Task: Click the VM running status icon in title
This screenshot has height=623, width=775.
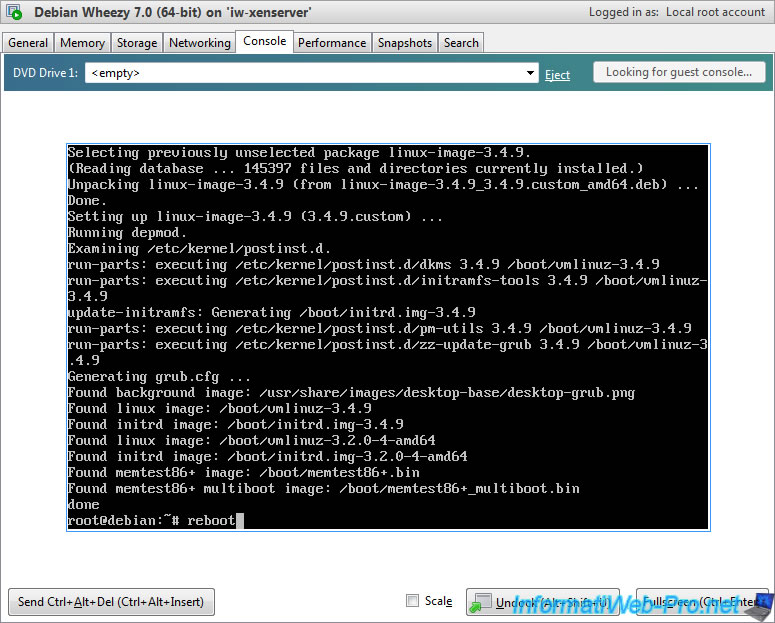Action: 14,12
